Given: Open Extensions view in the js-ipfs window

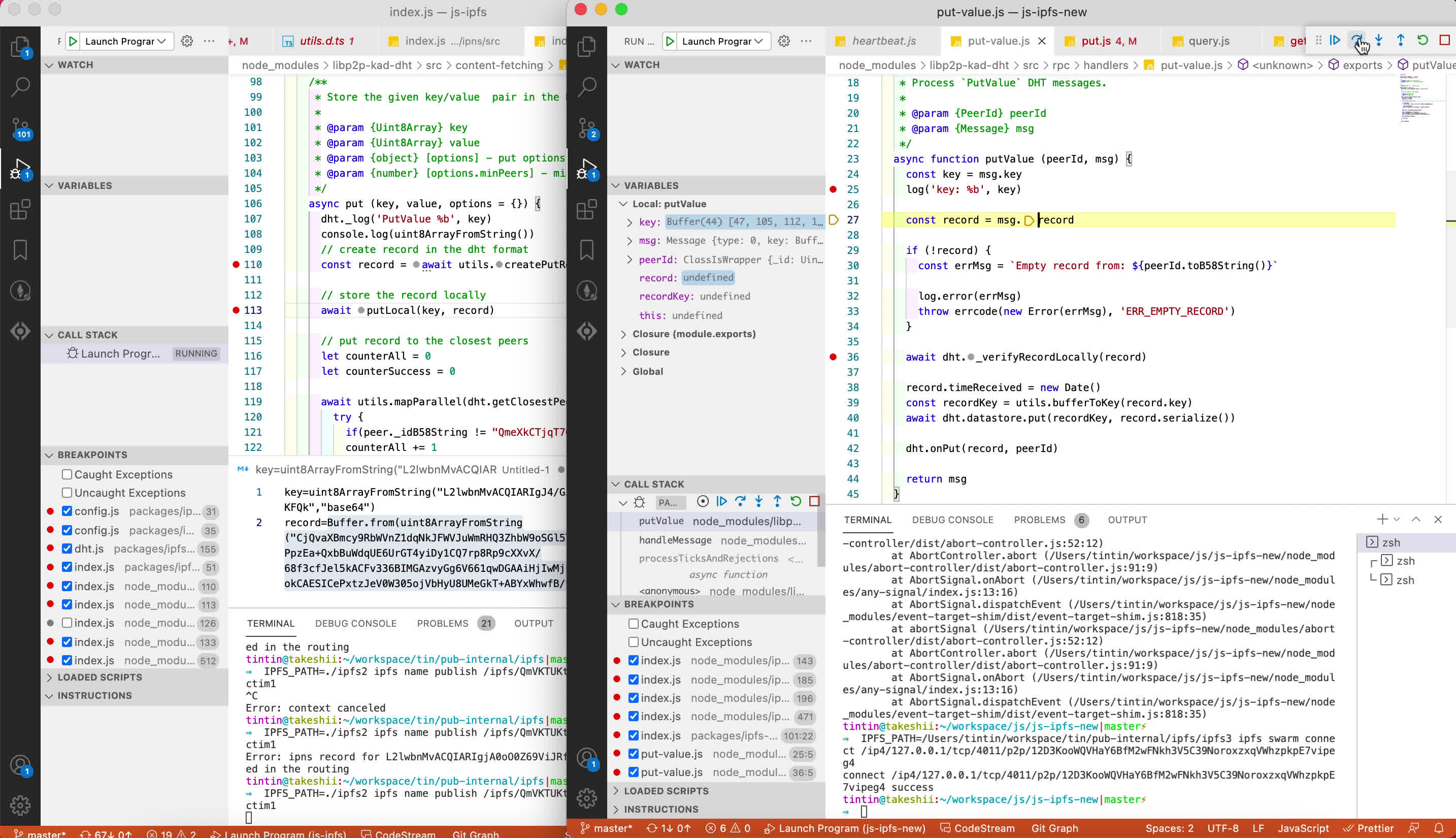Looking at the screenshot, I should 20,209.
